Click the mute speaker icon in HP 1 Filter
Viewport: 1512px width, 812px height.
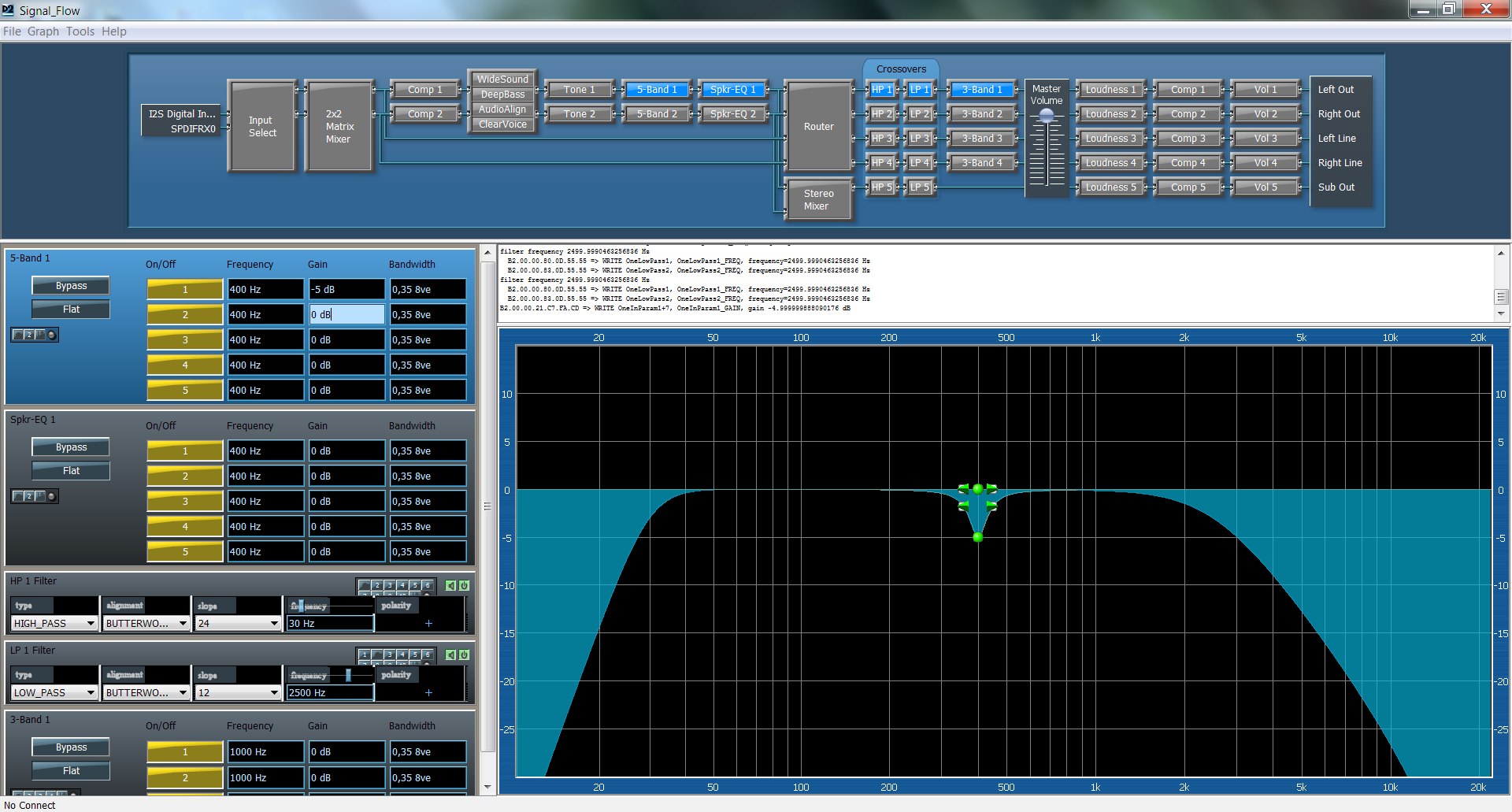click(x=450, y=585)
